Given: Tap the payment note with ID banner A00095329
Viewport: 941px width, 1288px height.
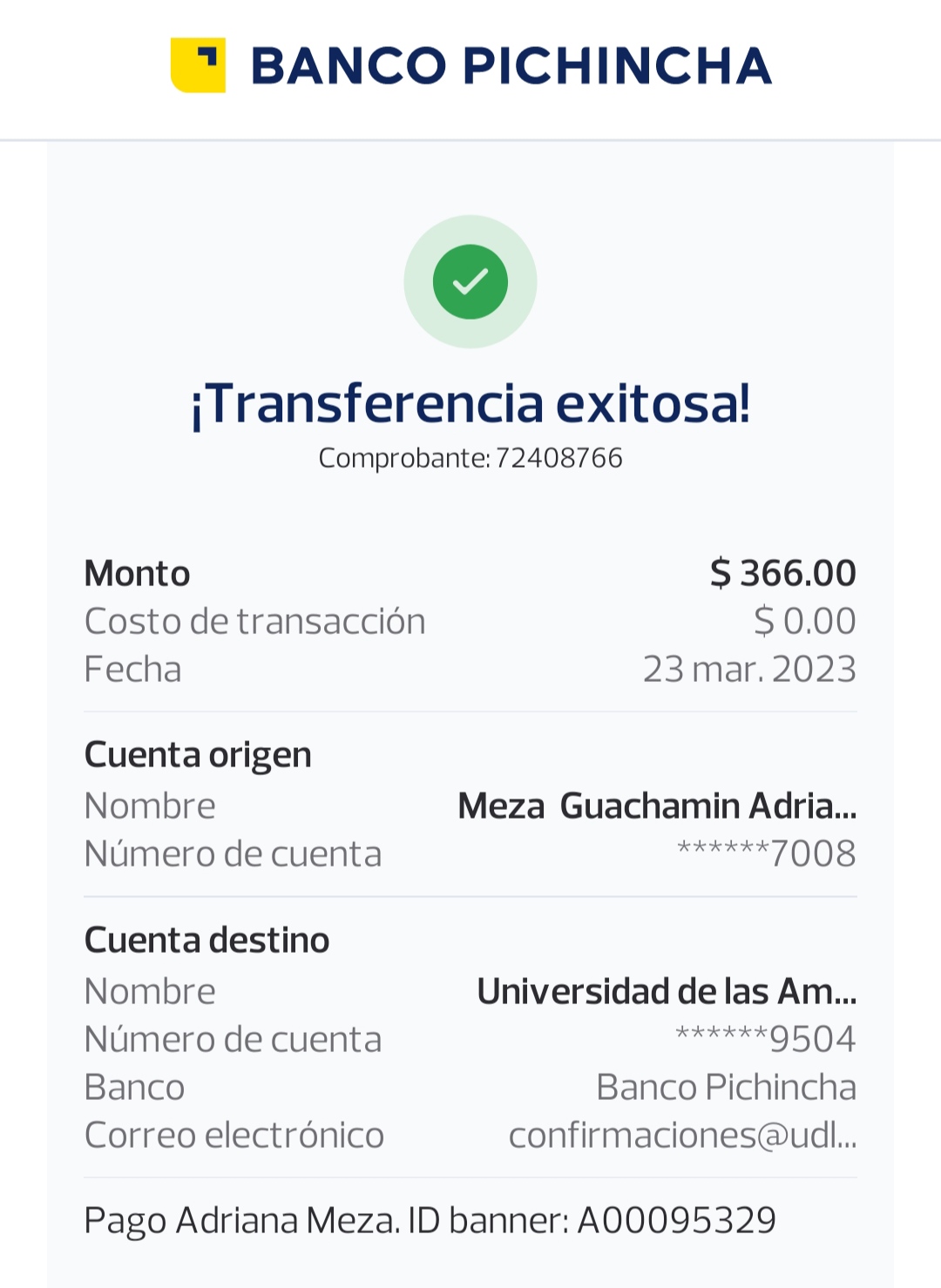Looking at the screenshot, I should (x=430, y=1221).
